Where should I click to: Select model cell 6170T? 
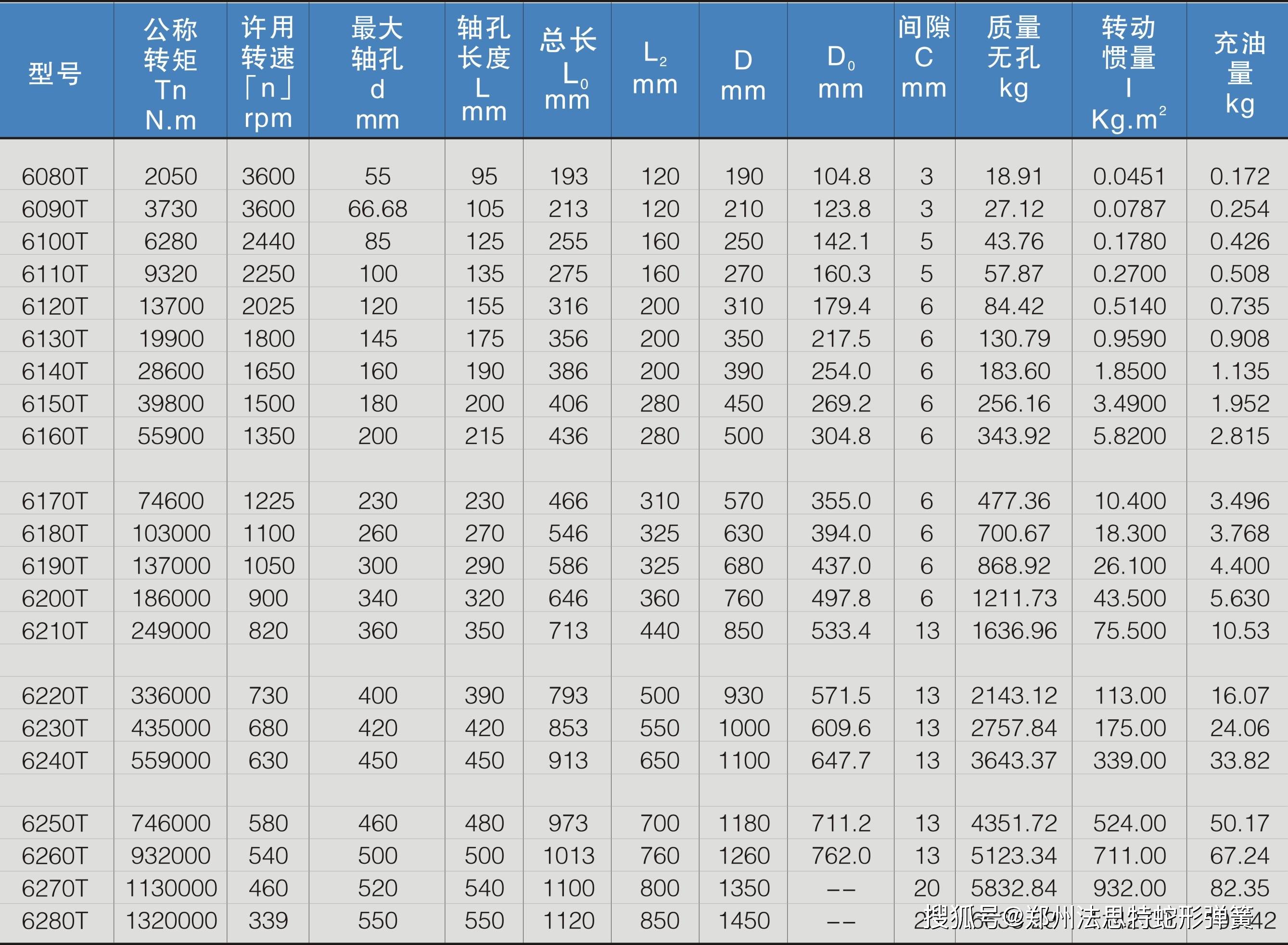click(x=55, y=501)
